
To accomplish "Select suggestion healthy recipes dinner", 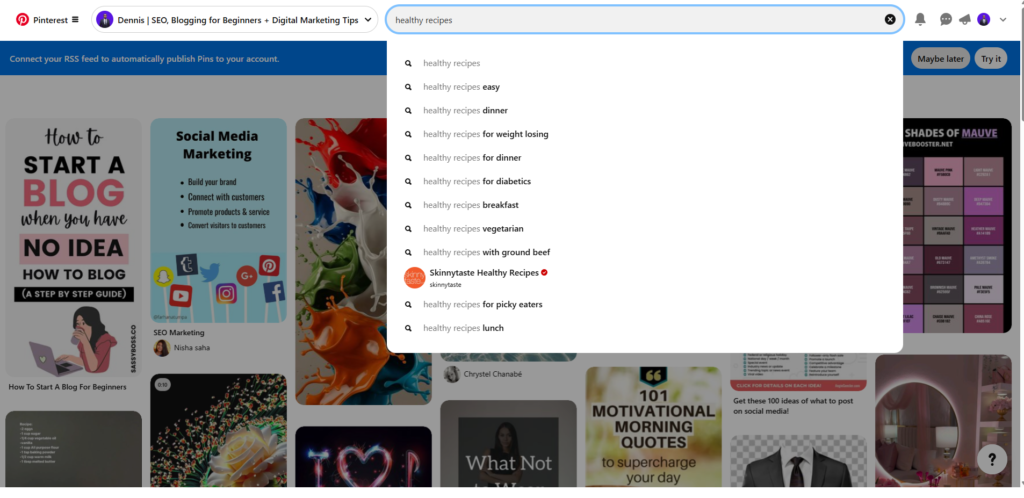I will [645, 110].
